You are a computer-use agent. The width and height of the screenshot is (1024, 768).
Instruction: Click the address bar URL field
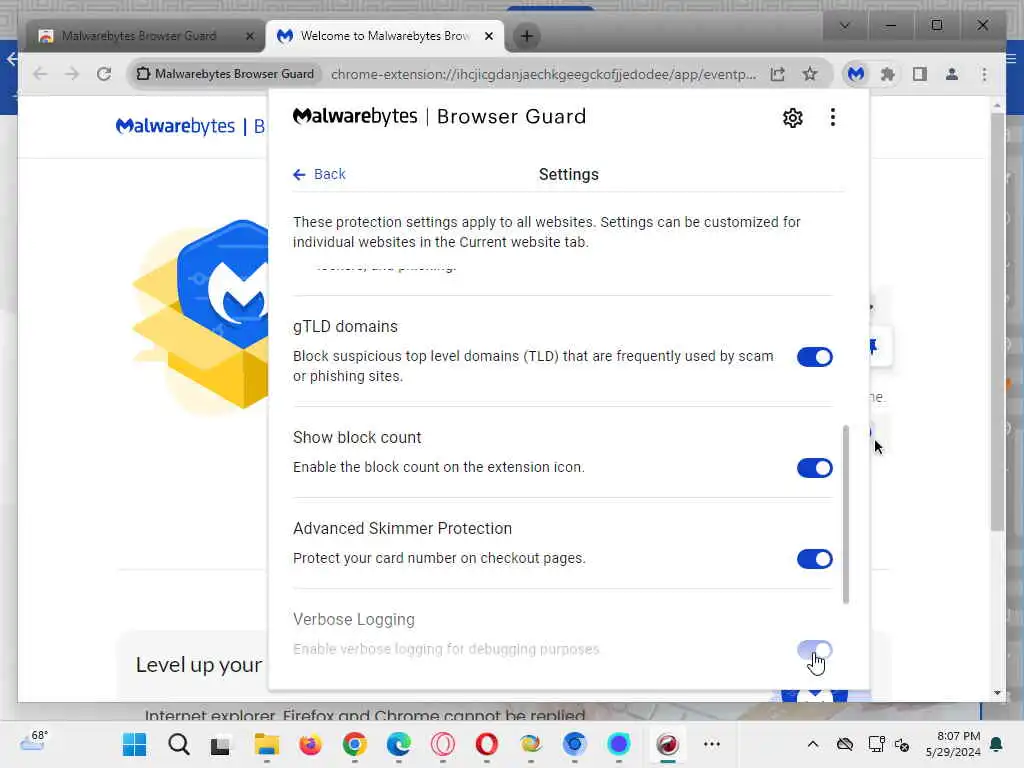tap(543, 74)
